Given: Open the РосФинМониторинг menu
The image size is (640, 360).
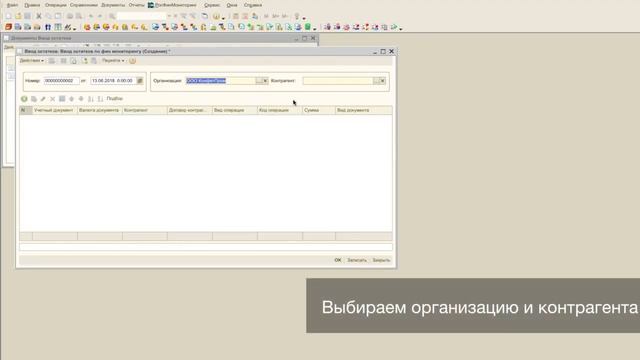Looking at the screenshot, I should click(172, 5).
